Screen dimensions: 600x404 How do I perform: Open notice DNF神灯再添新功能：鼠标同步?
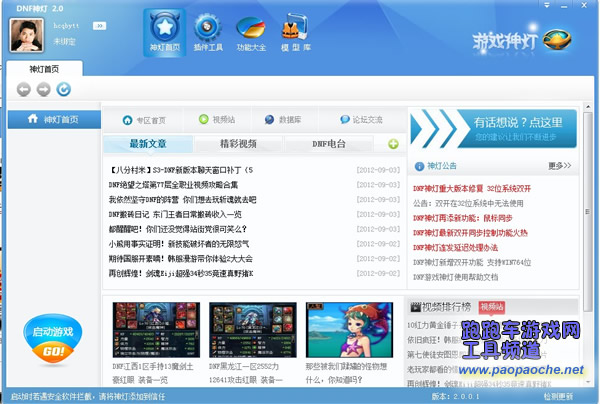pos(463,218)
